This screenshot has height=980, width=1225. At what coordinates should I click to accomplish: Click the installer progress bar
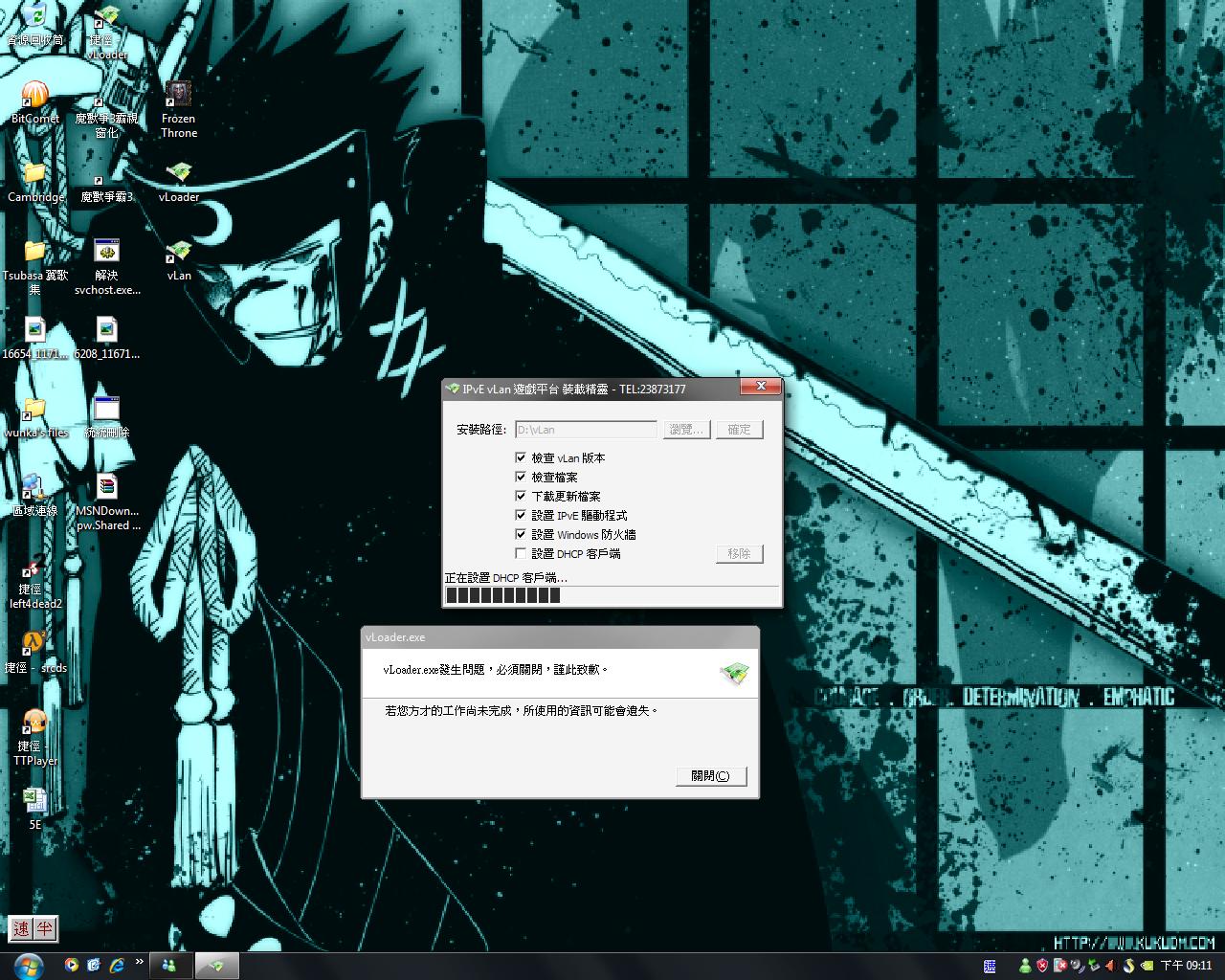[612, 595]
